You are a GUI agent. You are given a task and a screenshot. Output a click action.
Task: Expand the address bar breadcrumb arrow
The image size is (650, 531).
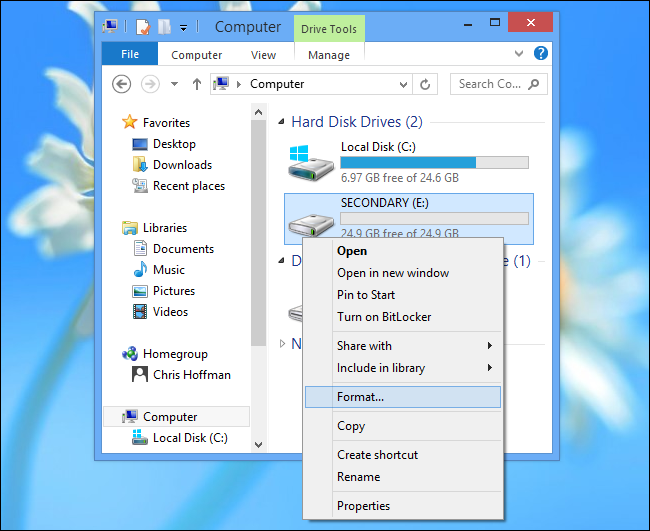pos(239,84)
